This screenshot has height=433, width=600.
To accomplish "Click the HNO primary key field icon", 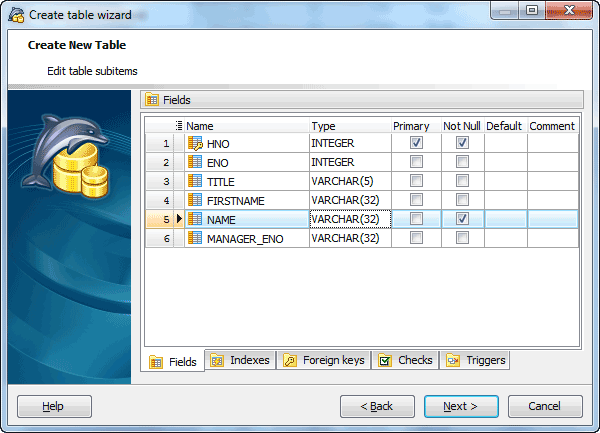I will (195, 143).
